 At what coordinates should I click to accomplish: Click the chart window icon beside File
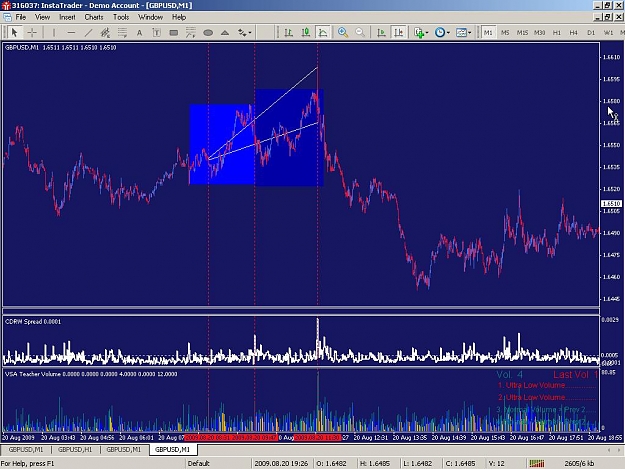coord(7,17)
